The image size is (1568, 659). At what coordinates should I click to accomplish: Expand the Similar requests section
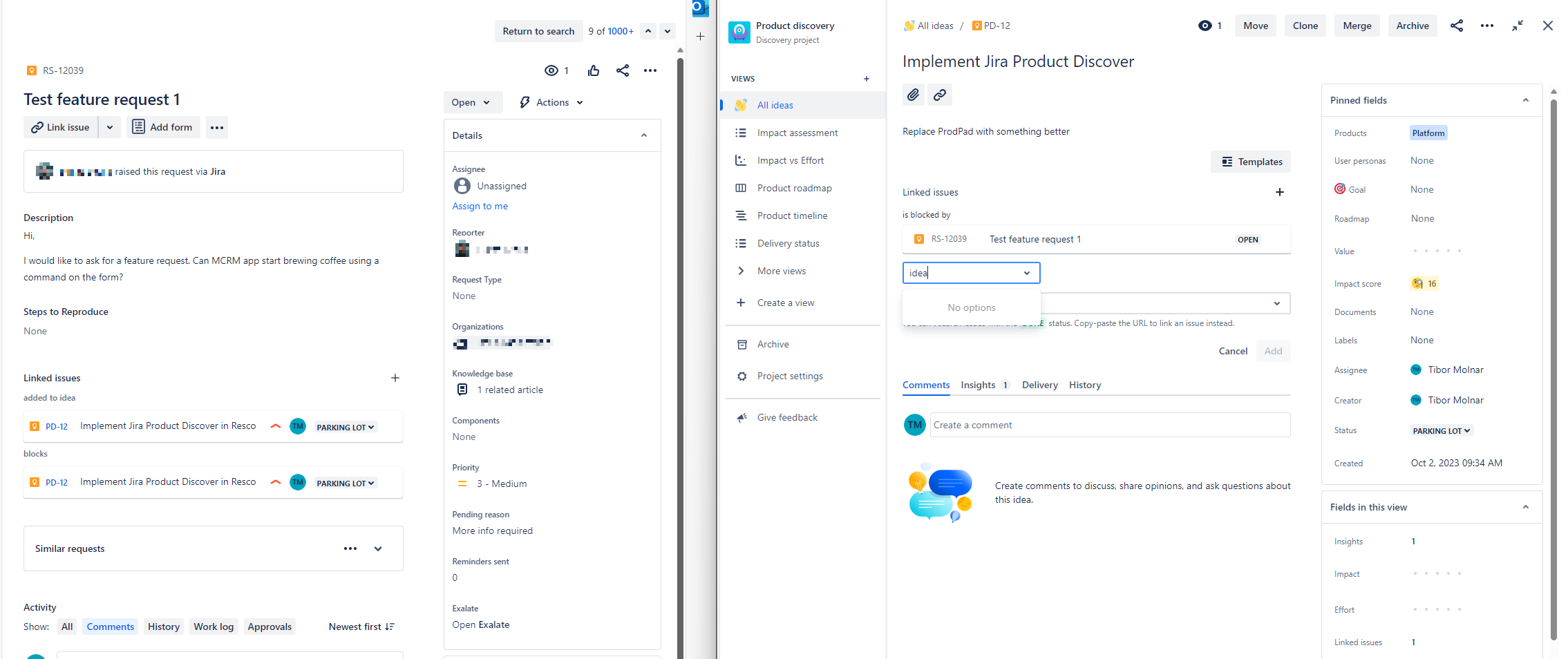(378, 548)
